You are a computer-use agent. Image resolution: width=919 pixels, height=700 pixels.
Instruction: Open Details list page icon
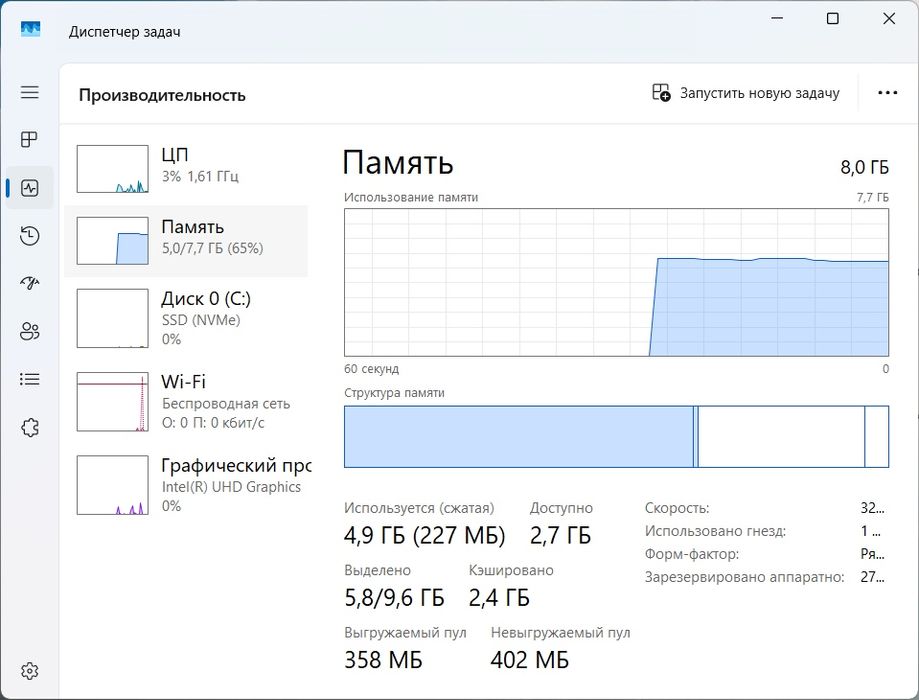[x=29, y=379]
